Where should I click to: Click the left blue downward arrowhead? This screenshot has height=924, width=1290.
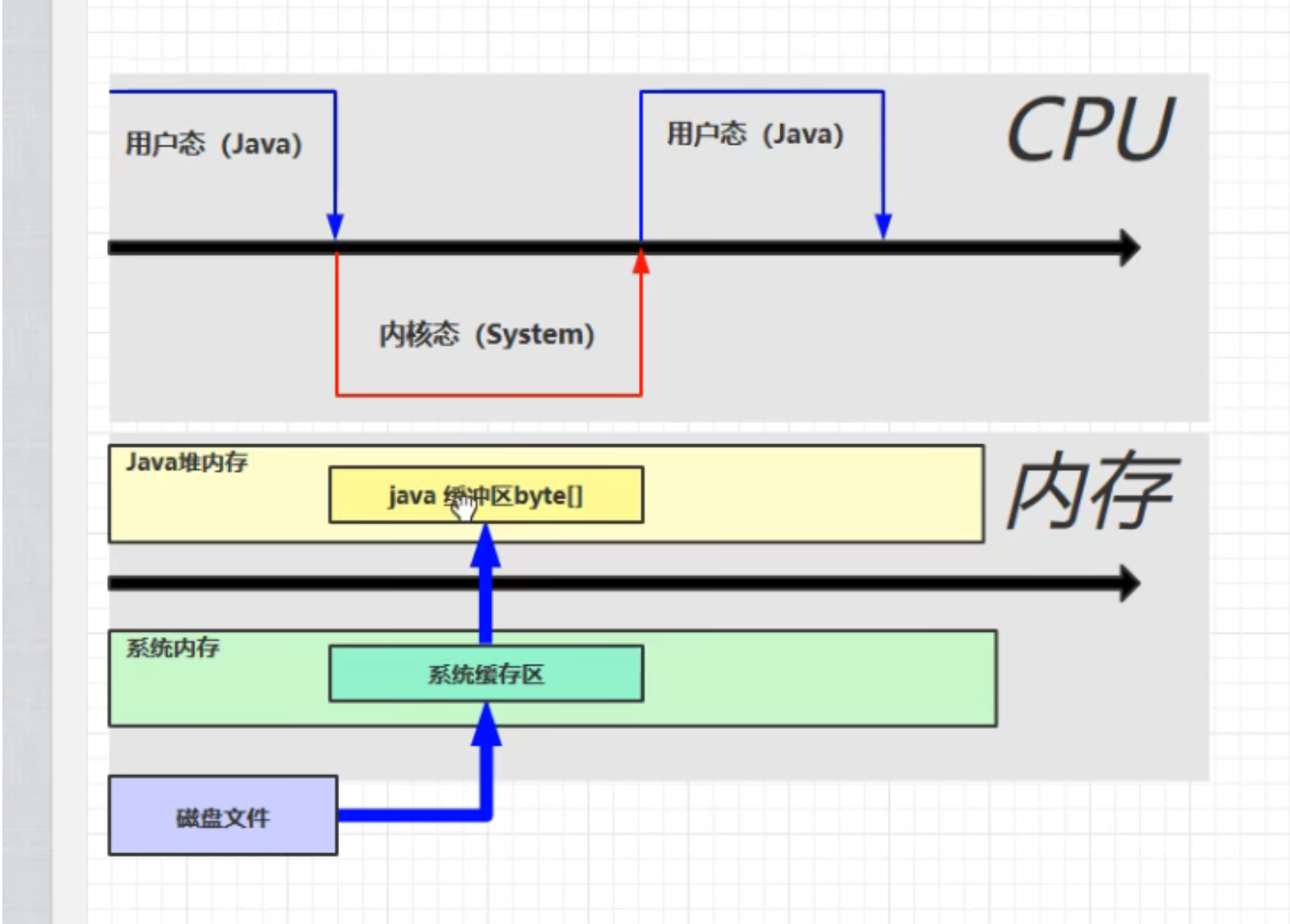[335, 225]
